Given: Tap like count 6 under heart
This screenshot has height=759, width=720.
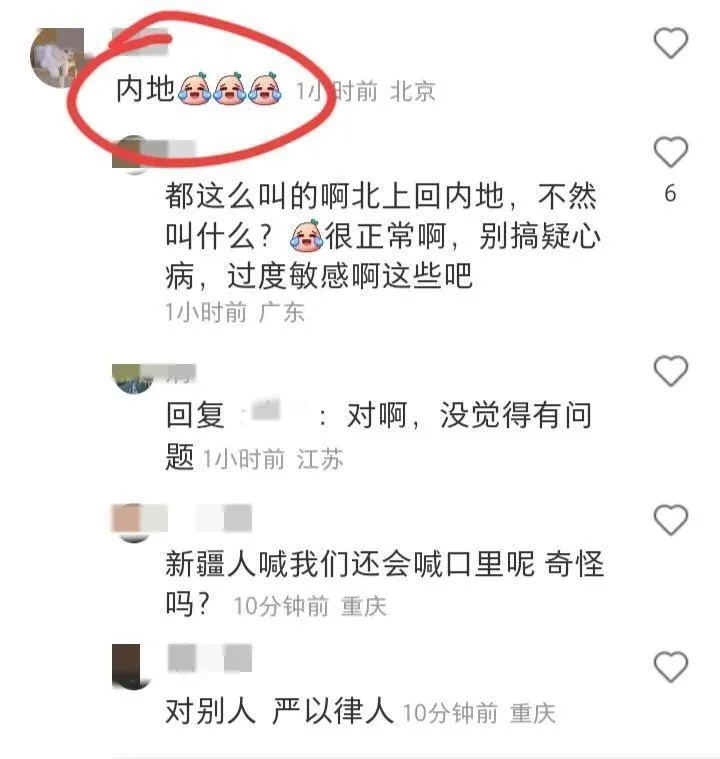Looking at the screenshot, I should point(670,194).
